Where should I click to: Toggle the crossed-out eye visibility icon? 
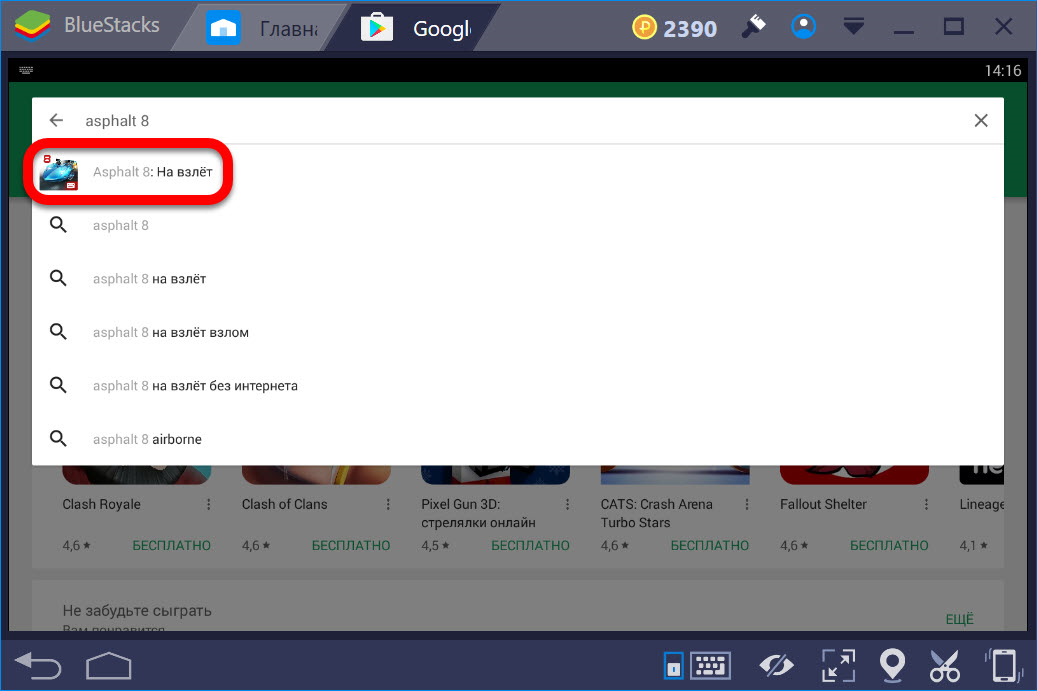click(x=776, y=665)
